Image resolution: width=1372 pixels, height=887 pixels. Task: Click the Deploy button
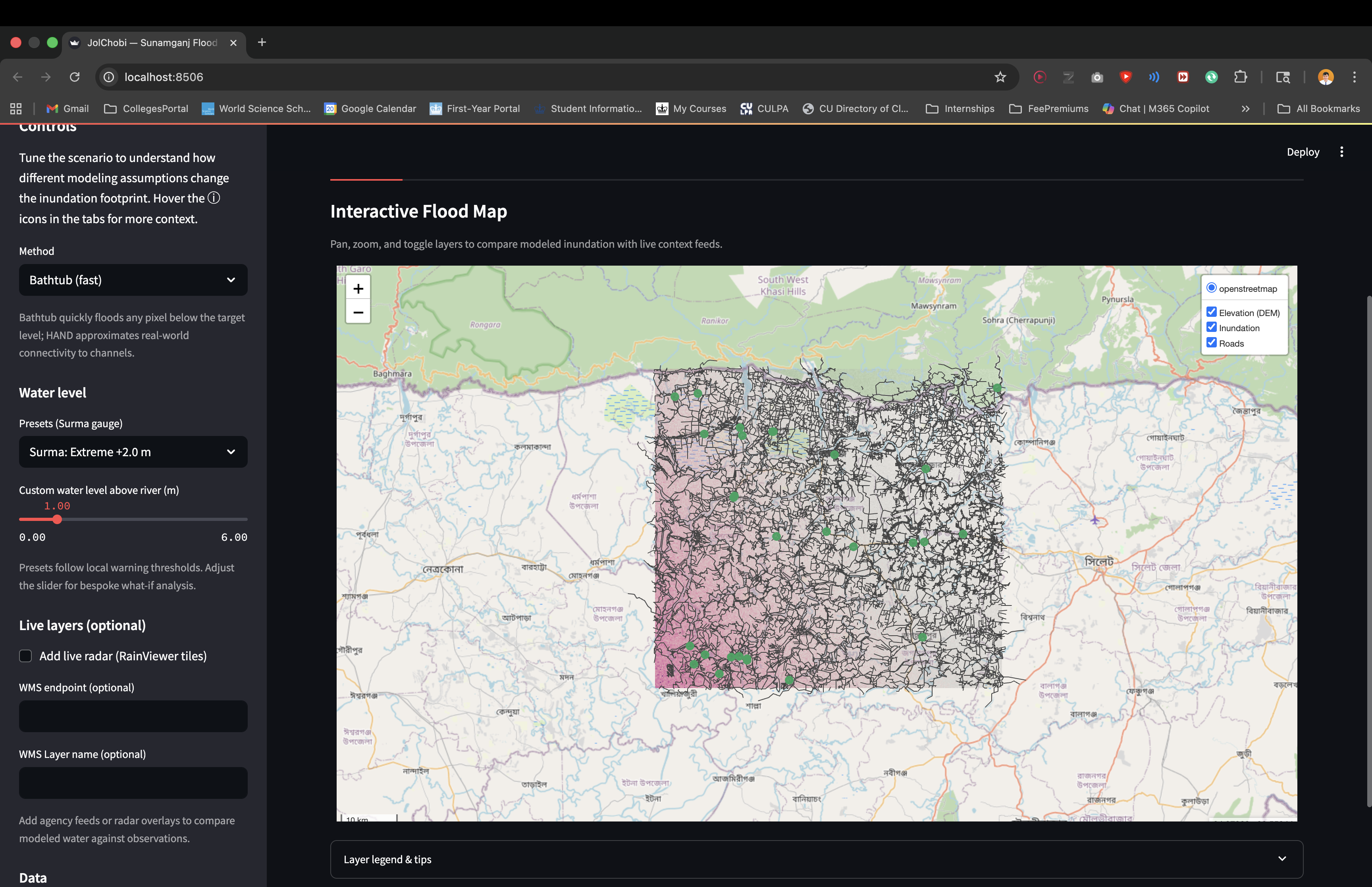(1303, 152)
